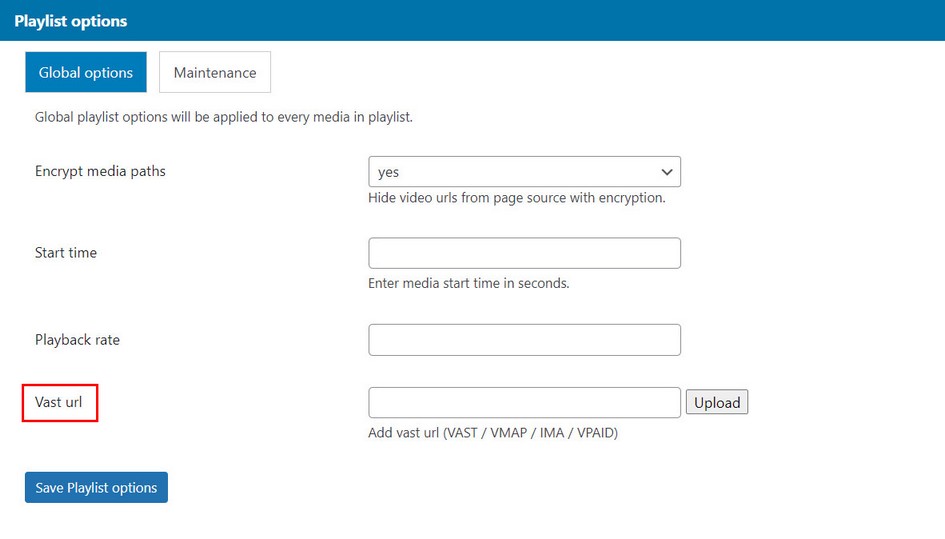The height and width of the screenshot is (539, 945).
Task: Open the Encrypt media paths dropdown
Action: [523, 171]
